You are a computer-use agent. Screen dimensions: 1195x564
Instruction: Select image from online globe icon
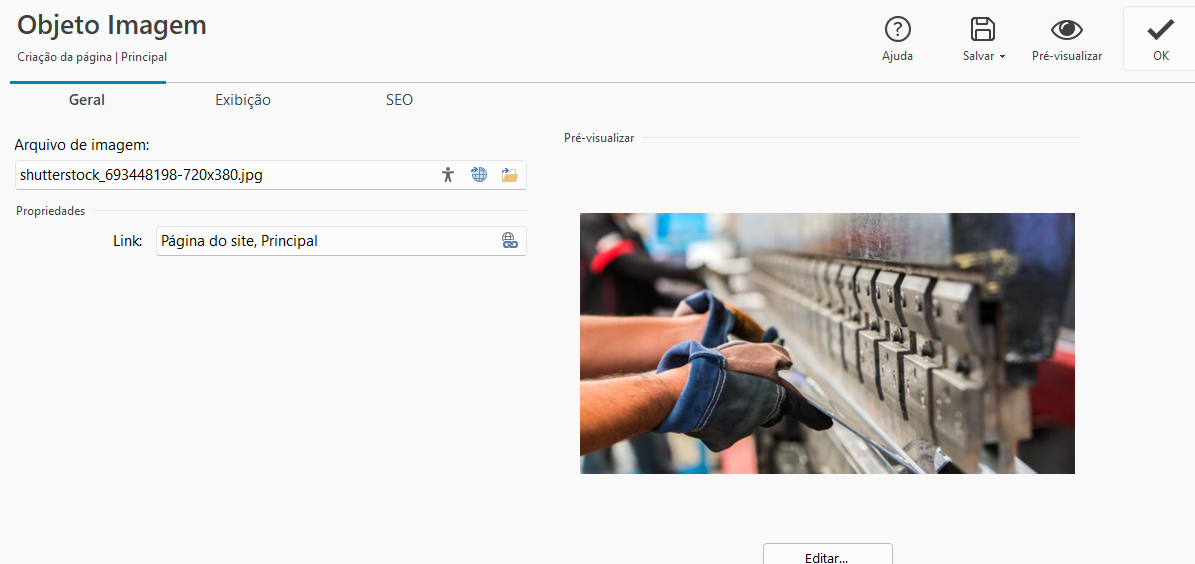[479, 175]
